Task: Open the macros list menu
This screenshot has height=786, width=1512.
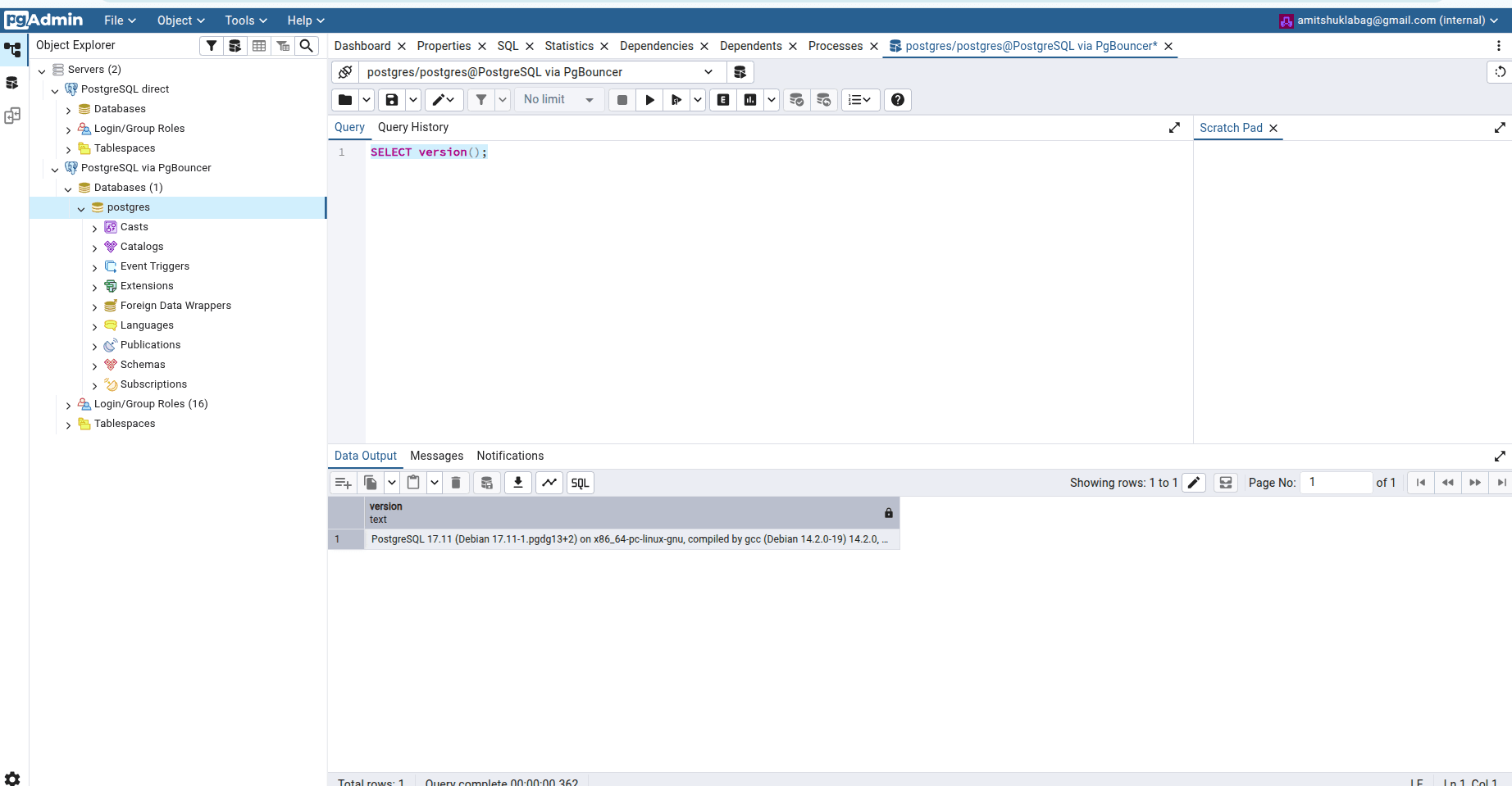Action: pos(859,100)
